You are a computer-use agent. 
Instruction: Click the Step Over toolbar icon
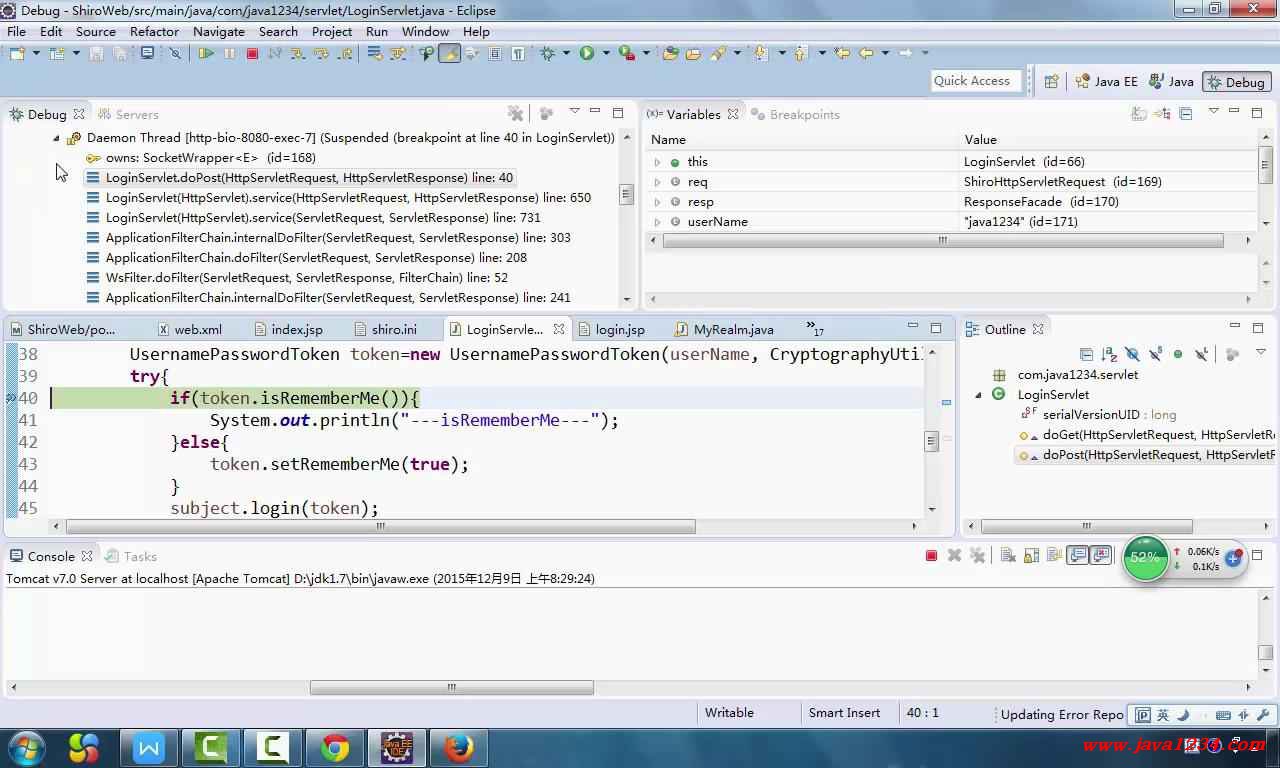(x=320, y=53)
